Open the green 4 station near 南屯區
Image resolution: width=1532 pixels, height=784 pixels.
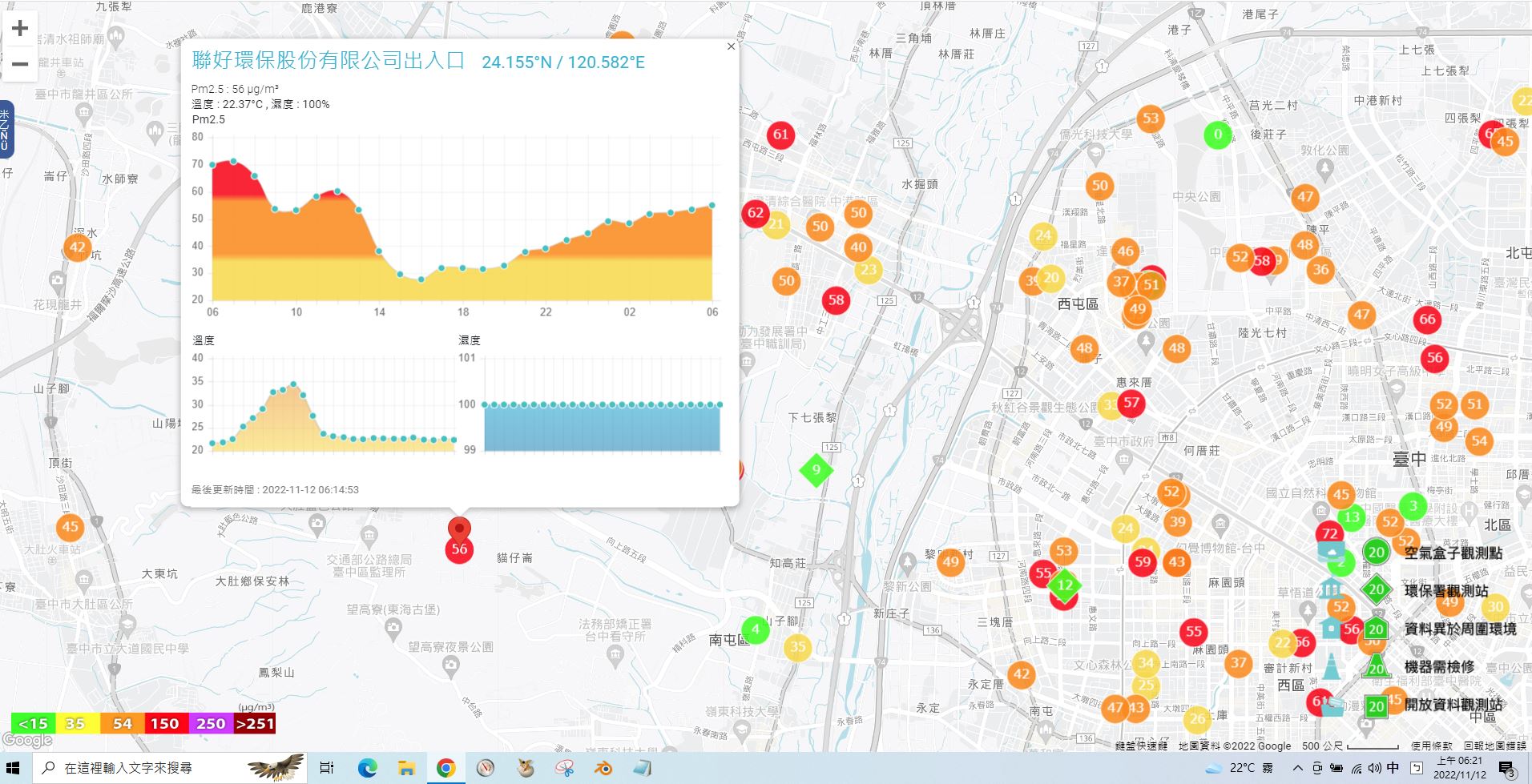pos(755,629)
